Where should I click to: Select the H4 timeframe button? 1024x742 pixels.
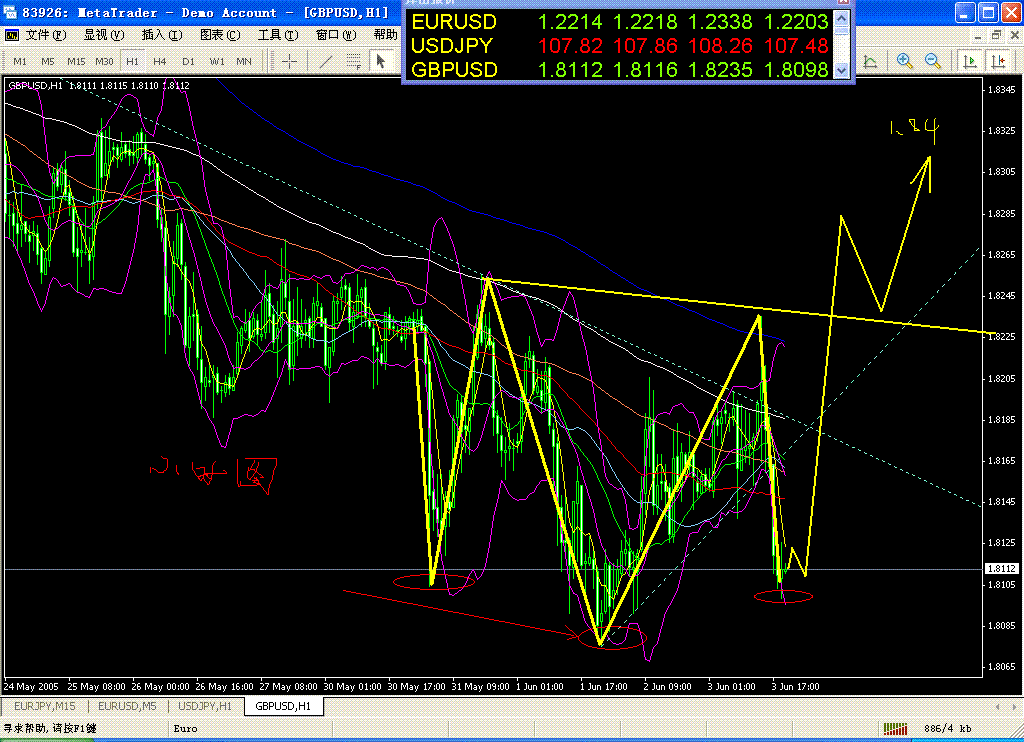coord(160,61)
